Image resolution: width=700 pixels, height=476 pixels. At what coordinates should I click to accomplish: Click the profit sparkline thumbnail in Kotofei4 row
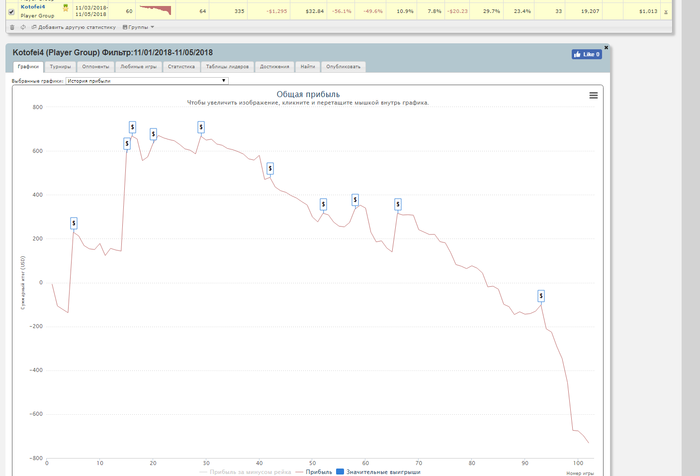(x=155, y=10)
